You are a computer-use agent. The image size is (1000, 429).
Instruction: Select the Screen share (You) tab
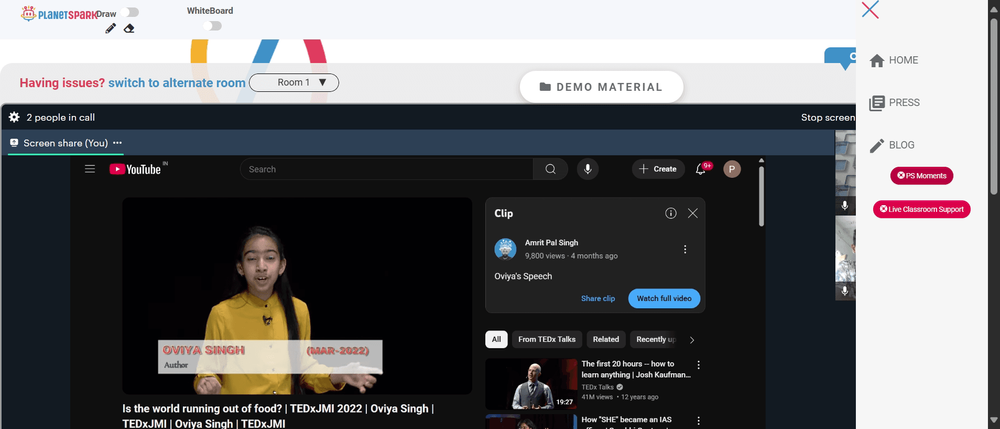[66, 143]
